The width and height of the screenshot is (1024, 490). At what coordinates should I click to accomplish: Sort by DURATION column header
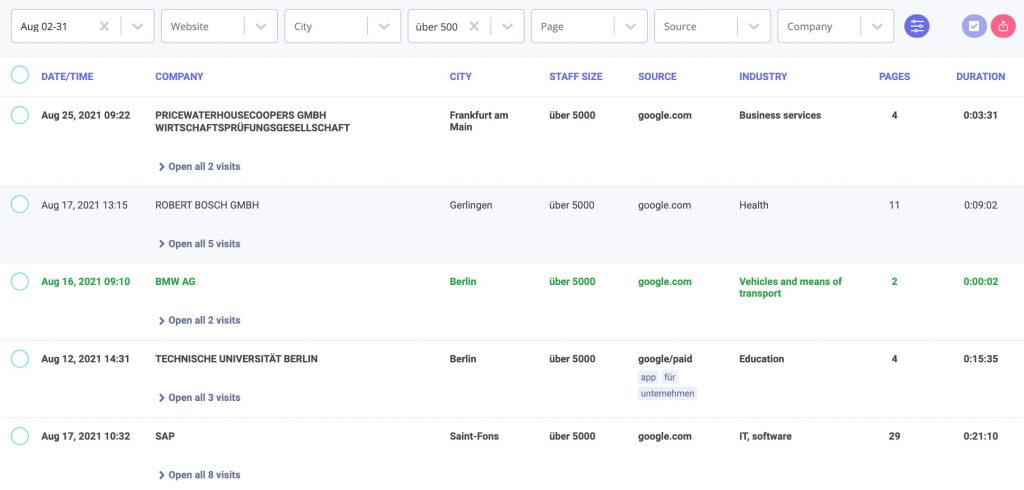(980, 76)
